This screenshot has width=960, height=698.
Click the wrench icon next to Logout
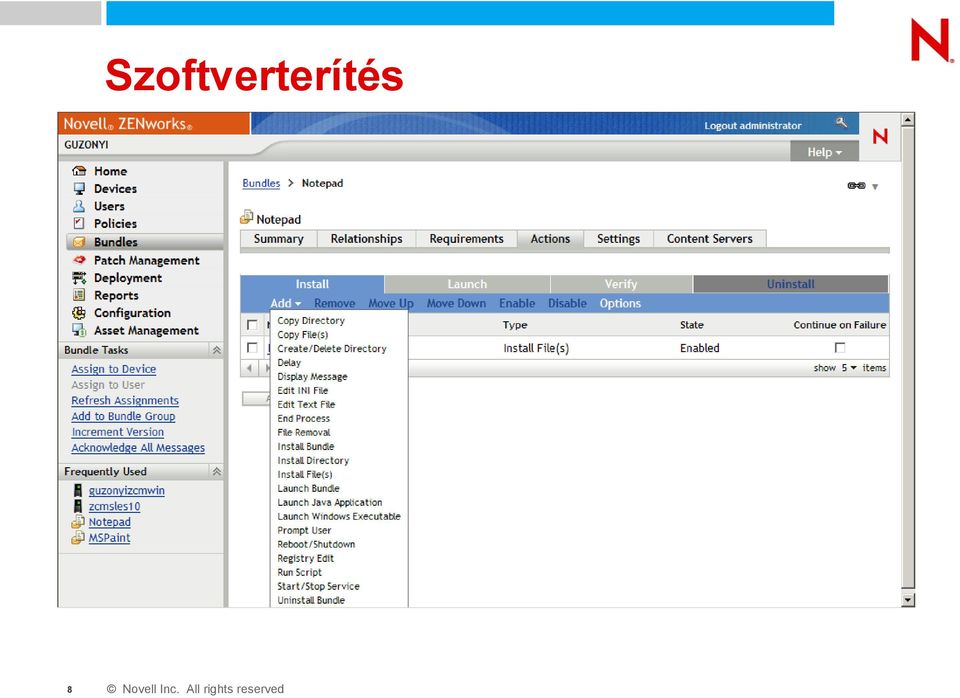click(842, 123)
